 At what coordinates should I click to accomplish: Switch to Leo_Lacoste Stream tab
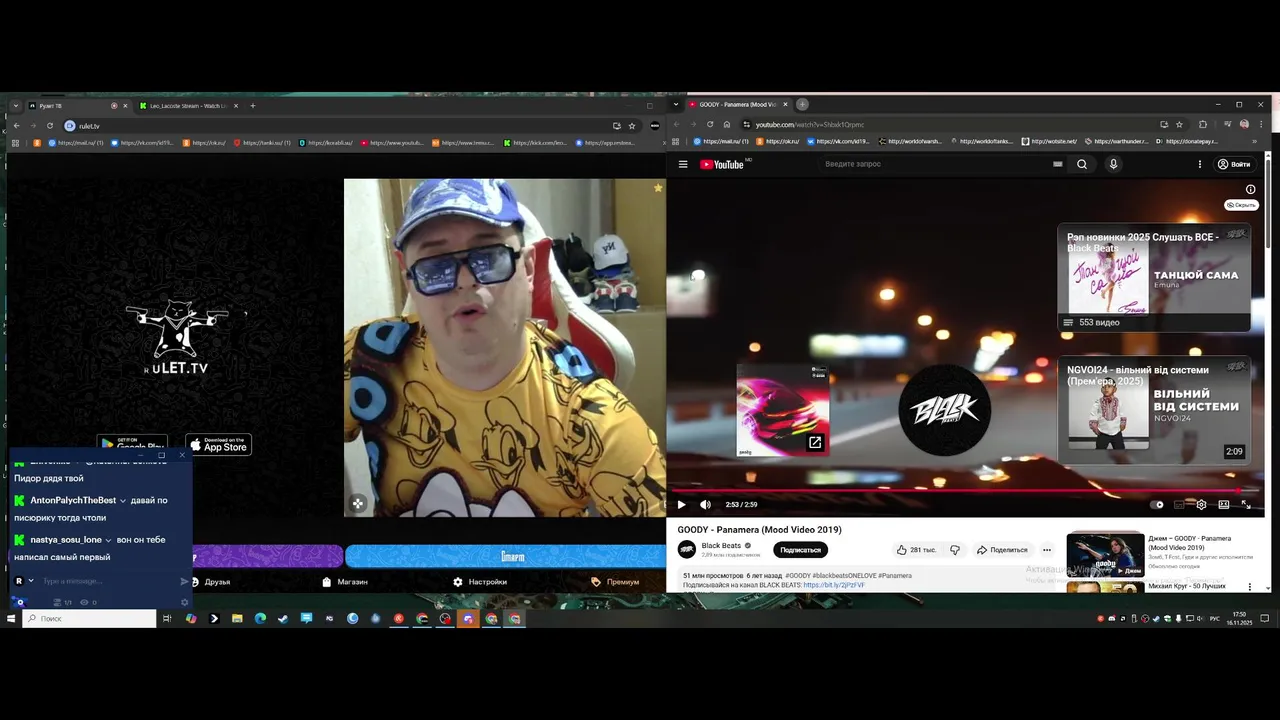[x=188, y=106]
